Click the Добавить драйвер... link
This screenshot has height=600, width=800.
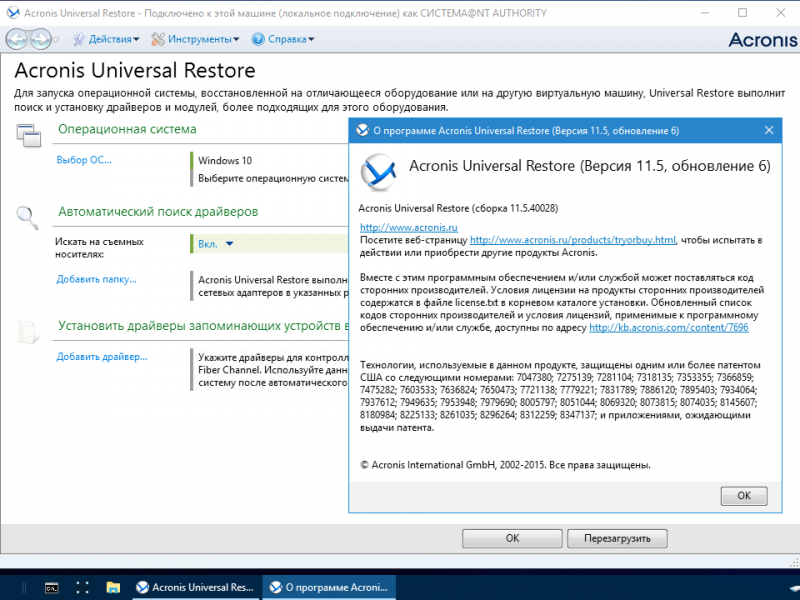pyautogui.click(x=102, y=357)
